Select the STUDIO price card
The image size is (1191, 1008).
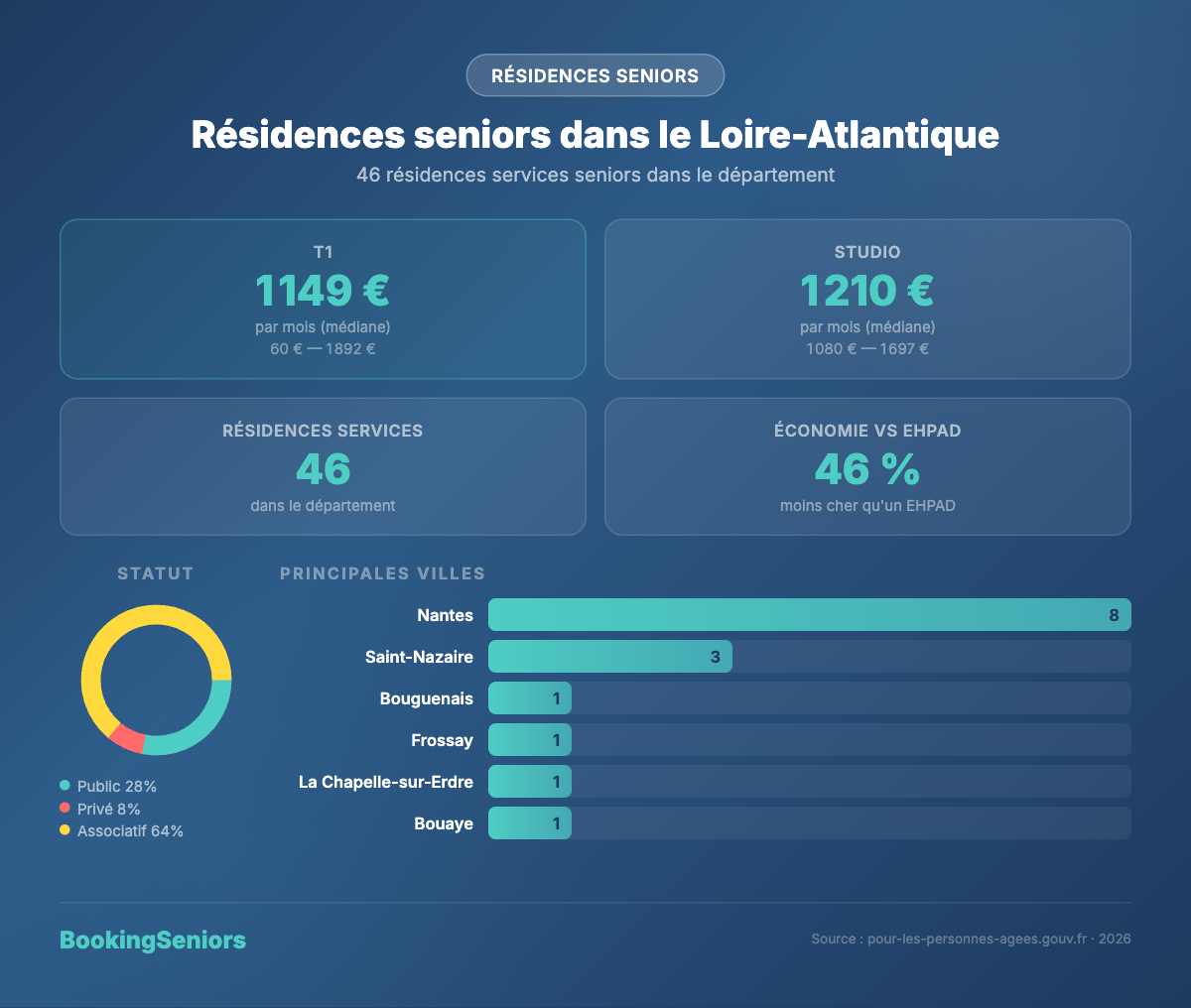click(x=867, y=299)
